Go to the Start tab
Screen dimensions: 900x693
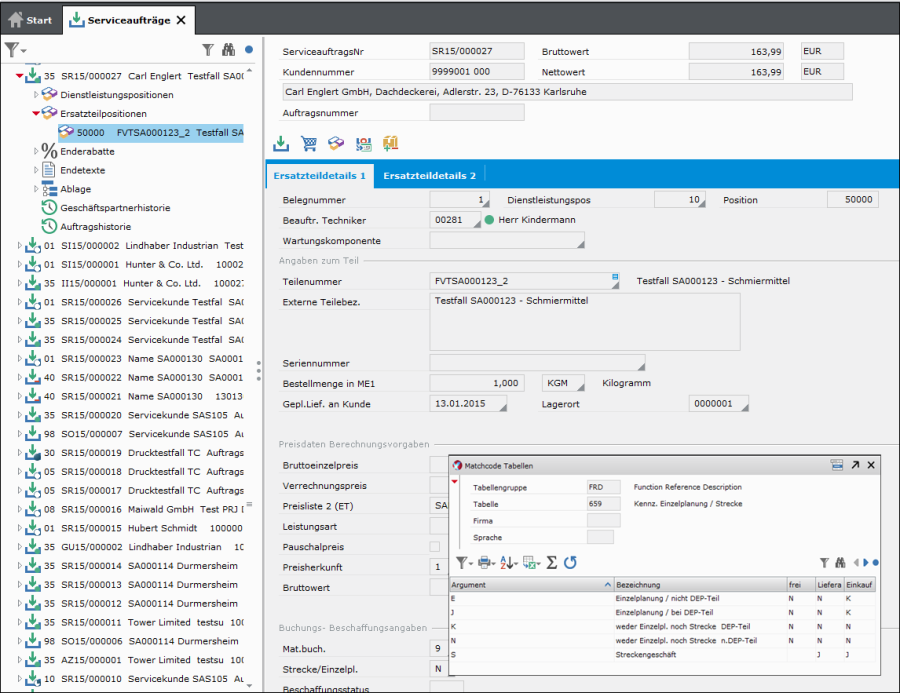[x=30, y=19]
